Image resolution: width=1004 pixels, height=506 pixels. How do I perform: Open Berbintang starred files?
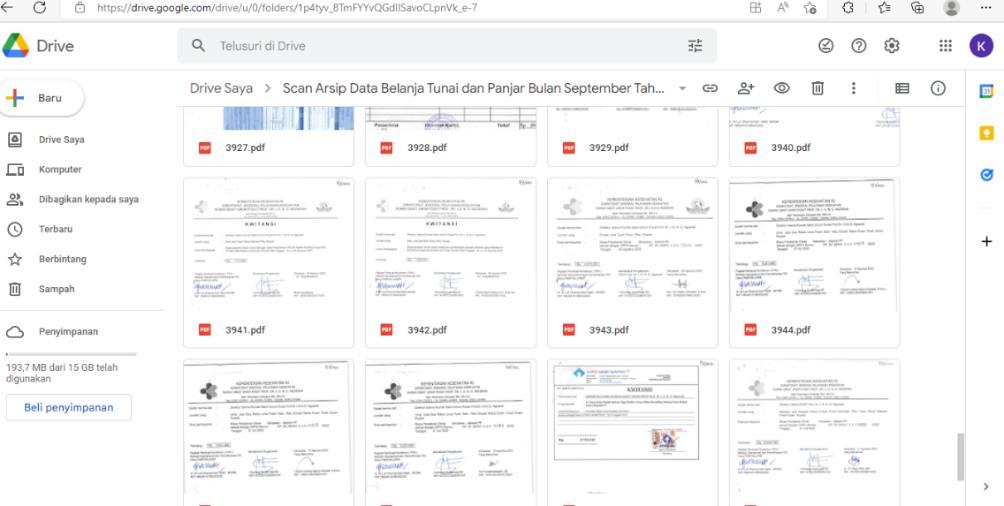pos(62,259)
